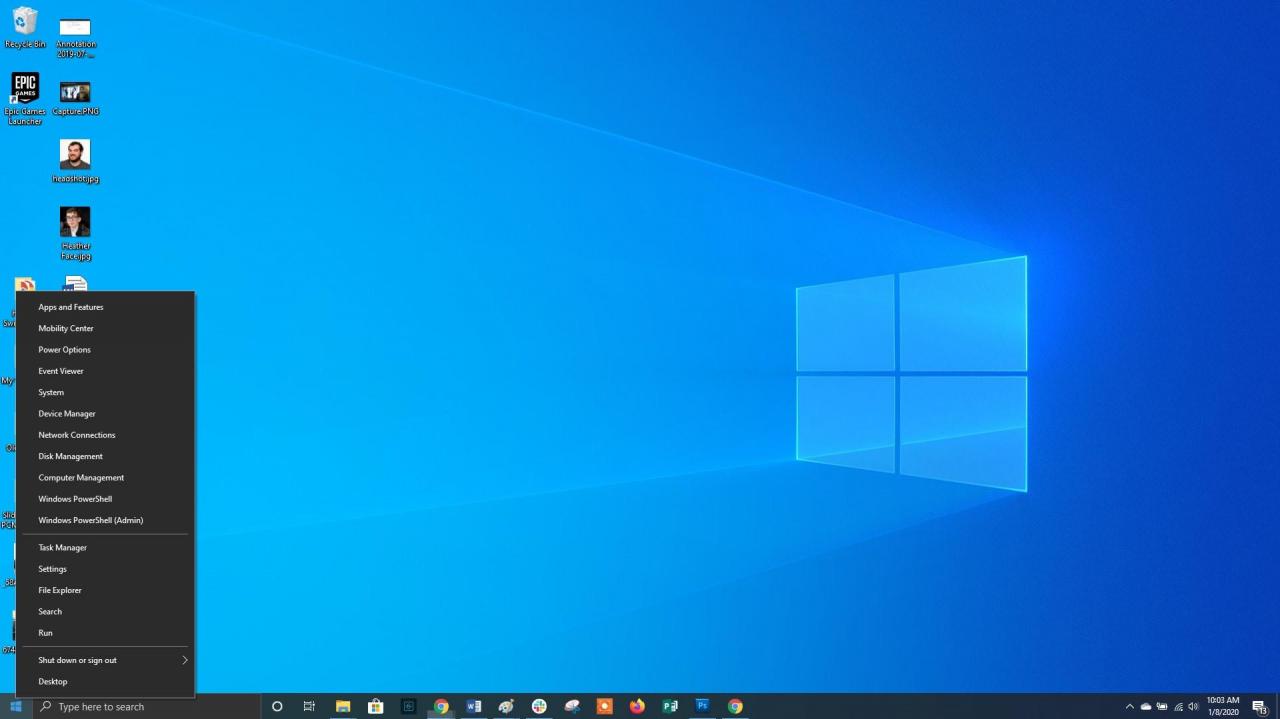
Task: Open the Action Center notifications
Action: (x=1258, y=706)
